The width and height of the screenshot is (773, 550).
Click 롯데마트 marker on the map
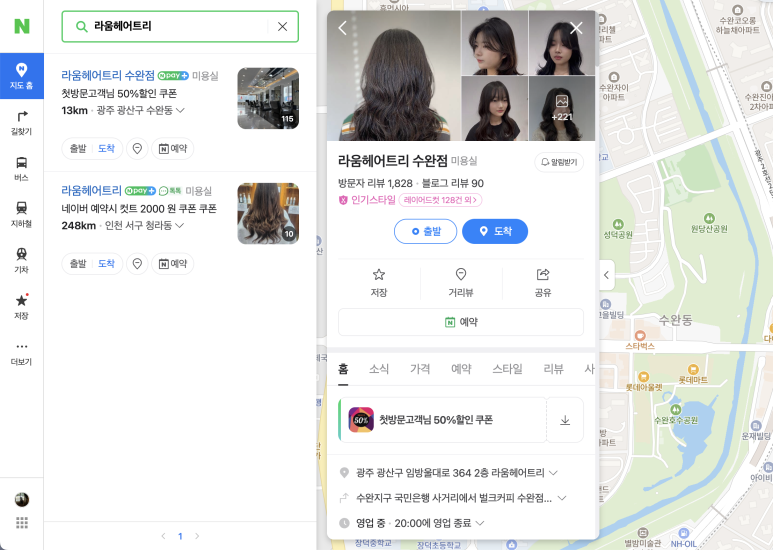(693, 374)
